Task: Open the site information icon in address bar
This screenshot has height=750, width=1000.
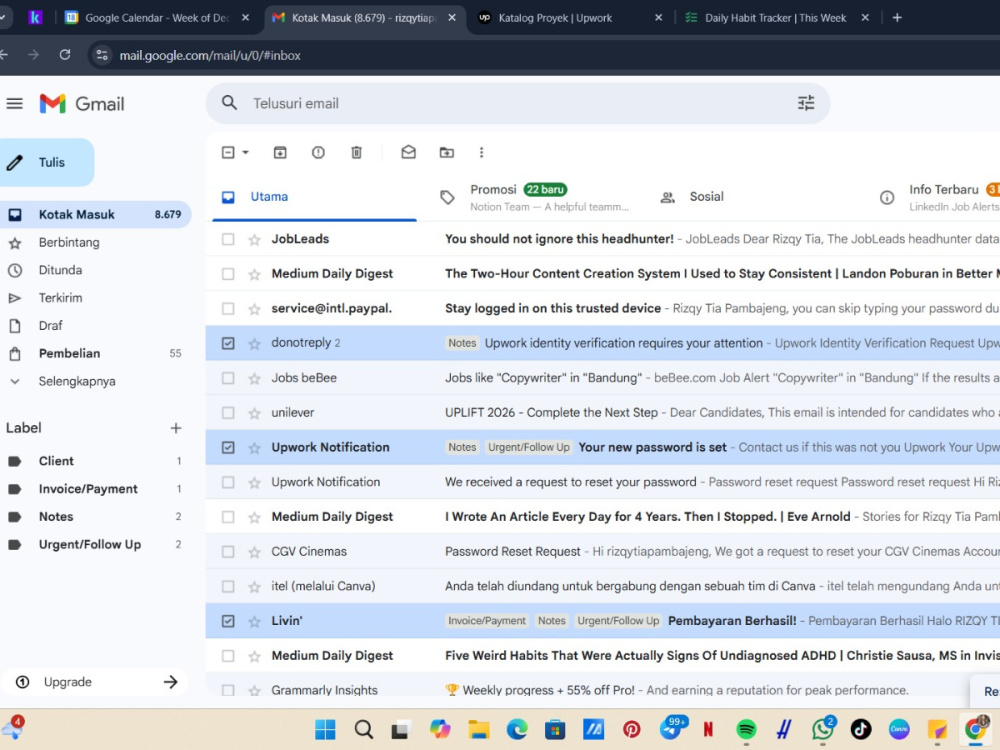Action: click(102, 55)
